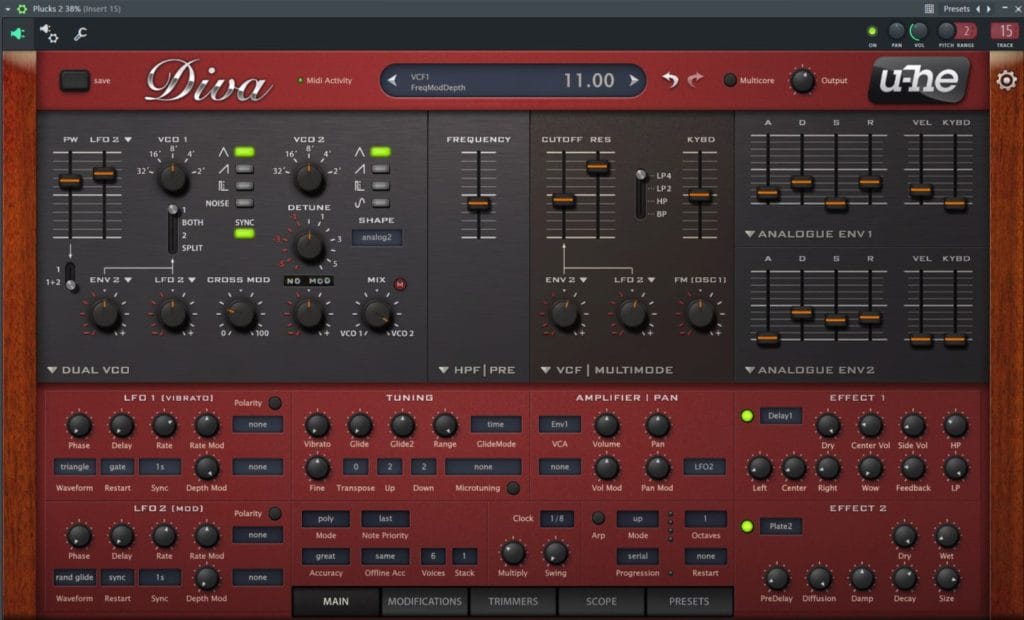The height and width of the screenshot is (620, 1024).
Task: Click the undo arrow icon
Action: tap(671, 80)
